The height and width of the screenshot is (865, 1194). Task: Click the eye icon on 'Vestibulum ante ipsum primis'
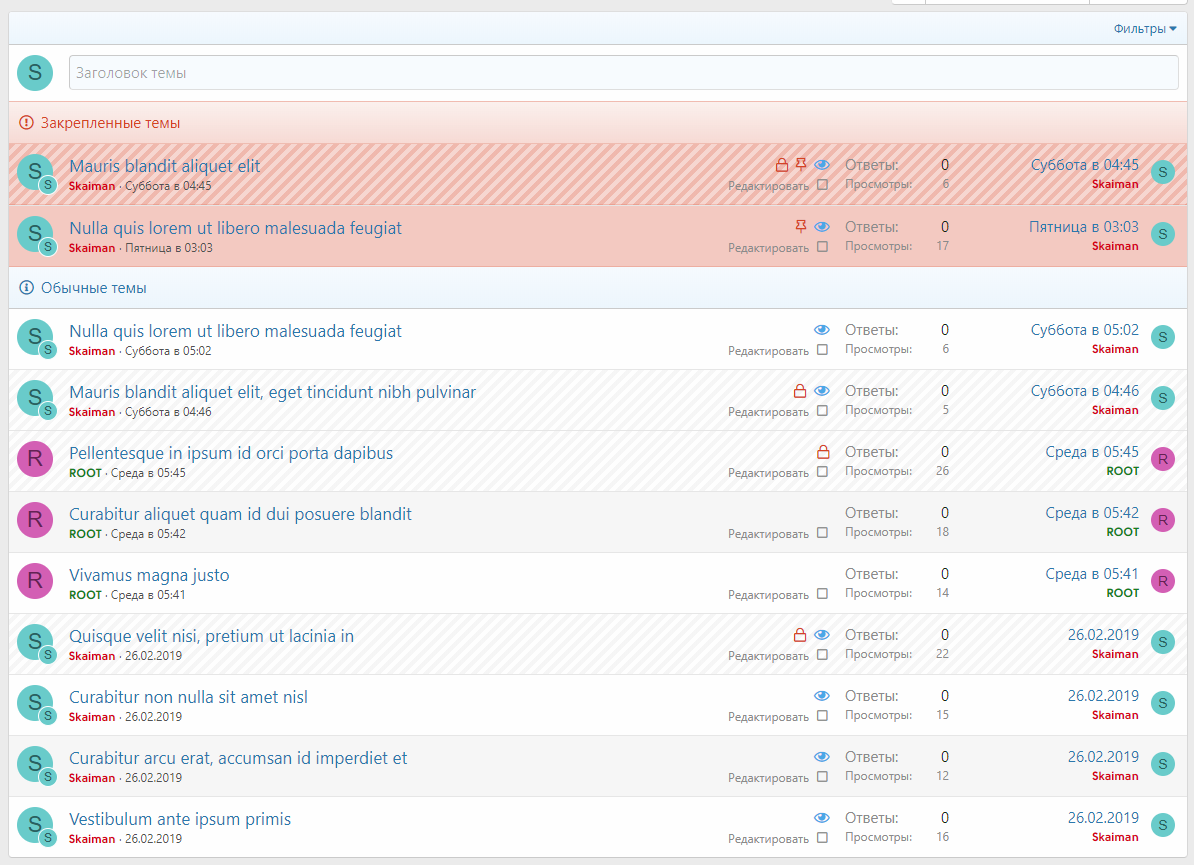point(822,818)
